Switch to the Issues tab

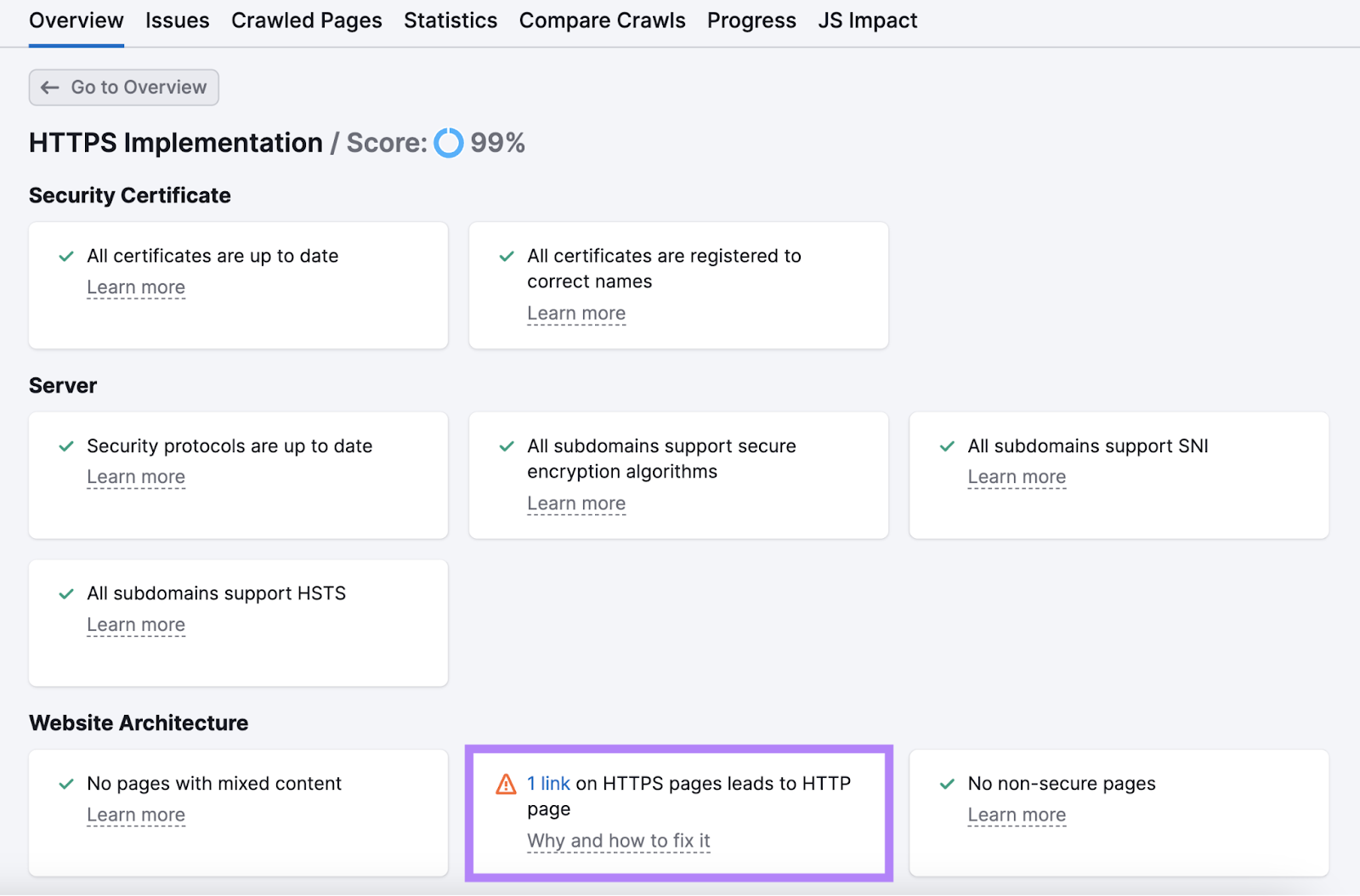coord(177,20)
